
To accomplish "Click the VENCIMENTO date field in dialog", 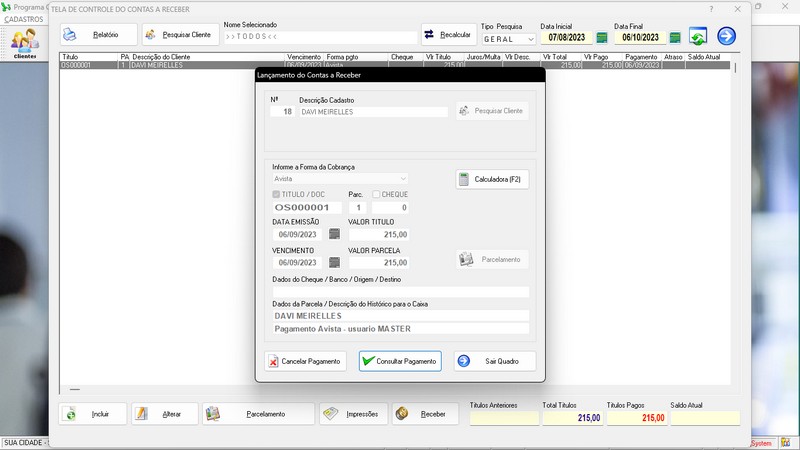I will (x=297, y=263).
